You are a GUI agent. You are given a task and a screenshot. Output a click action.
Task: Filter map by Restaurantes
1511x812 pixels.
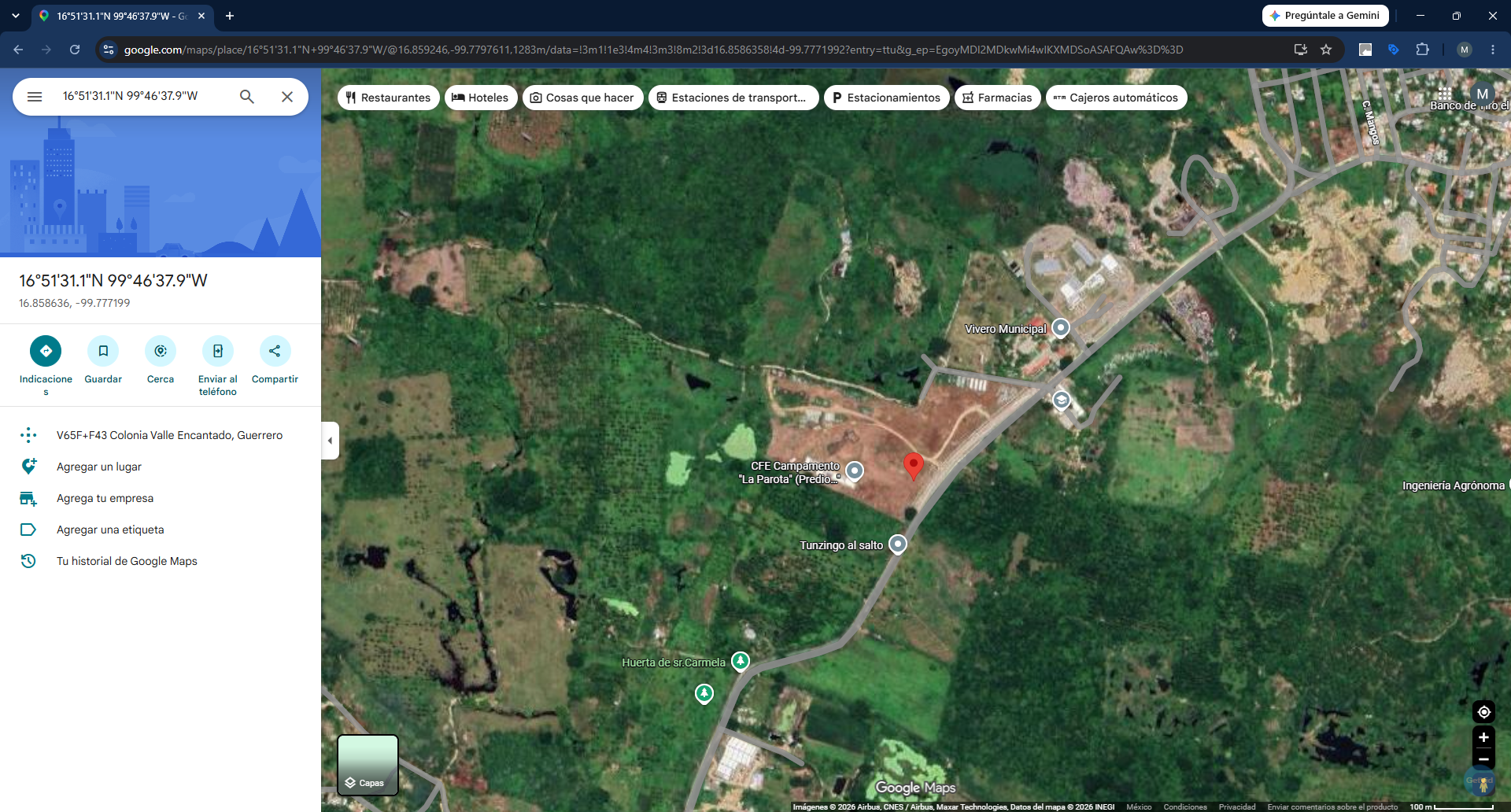point(389,98)
